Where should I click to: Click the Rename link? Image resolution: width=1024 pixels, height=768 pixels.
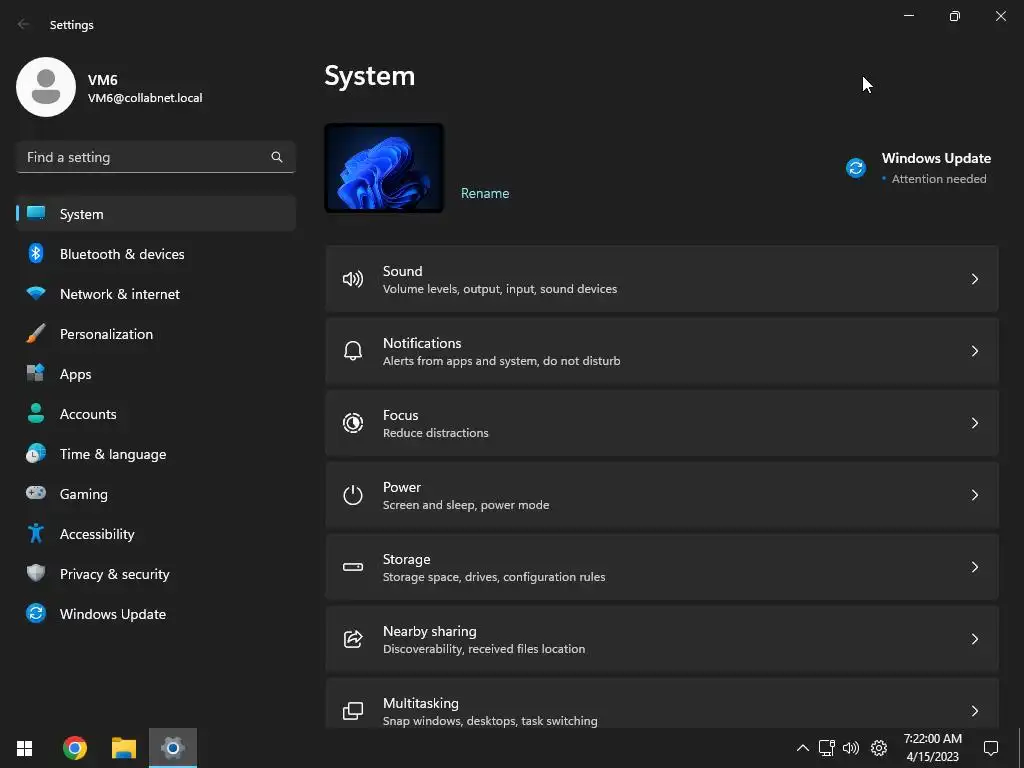click(485, 193)
